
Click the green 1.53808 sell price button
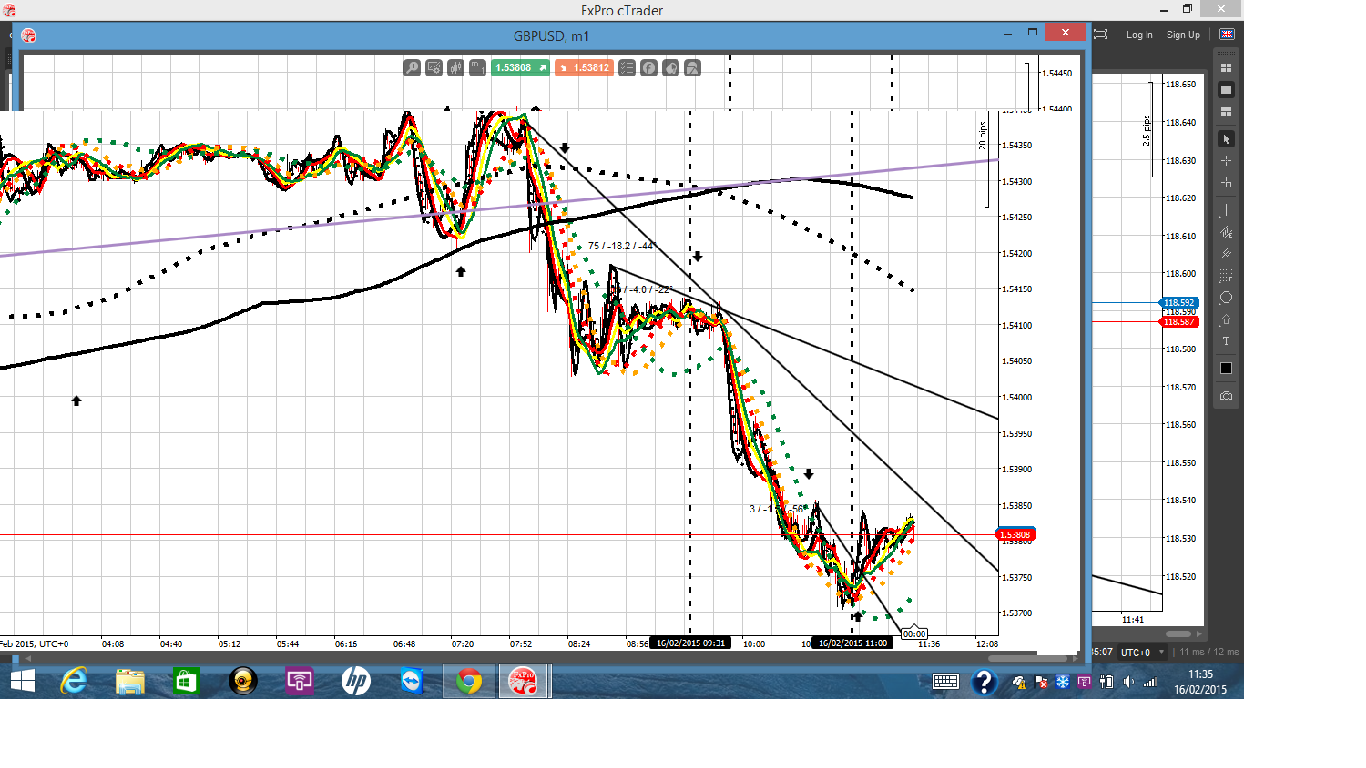tap(521, 68)
